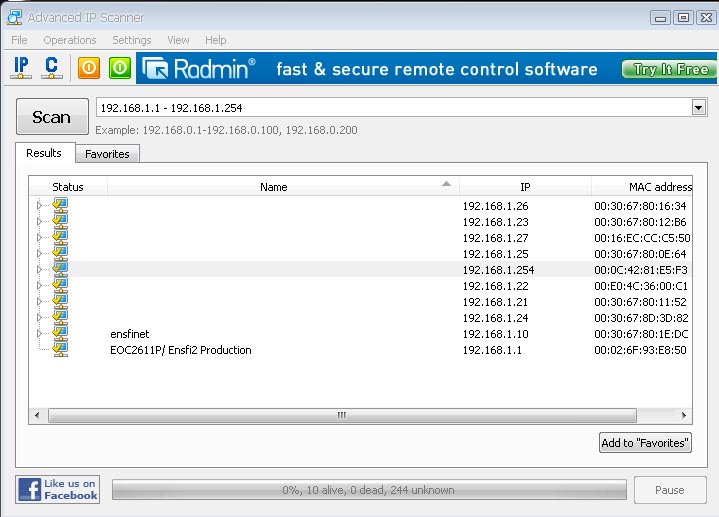Switch to the Results tab
Viewport: 719px width, 517px height.
click(44, 153)
